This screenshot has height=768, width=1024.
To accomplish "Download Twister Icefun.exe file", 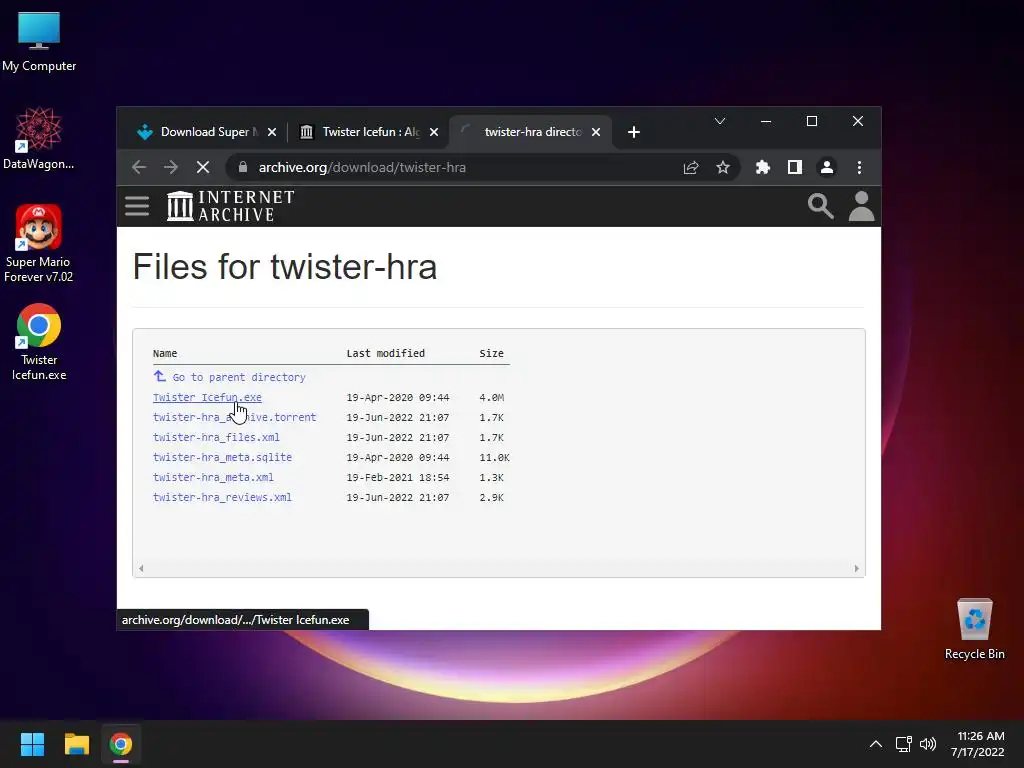I will coord(207,397).
